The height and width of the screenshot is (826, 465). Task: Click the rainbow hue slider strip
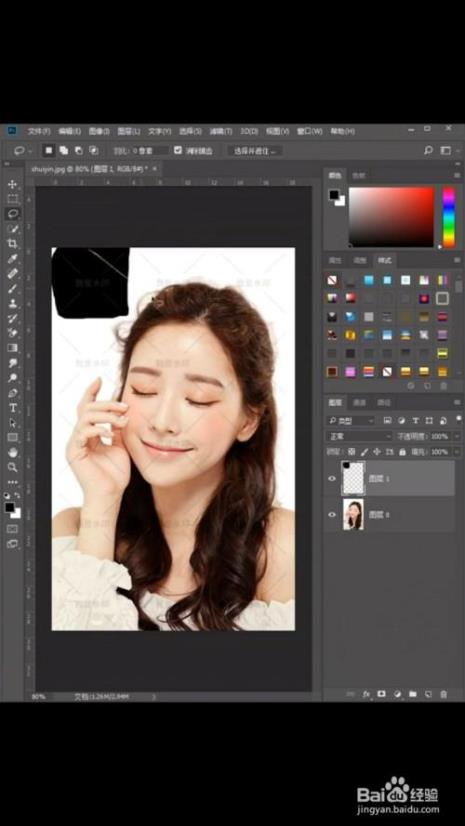[x=448, y=217]
